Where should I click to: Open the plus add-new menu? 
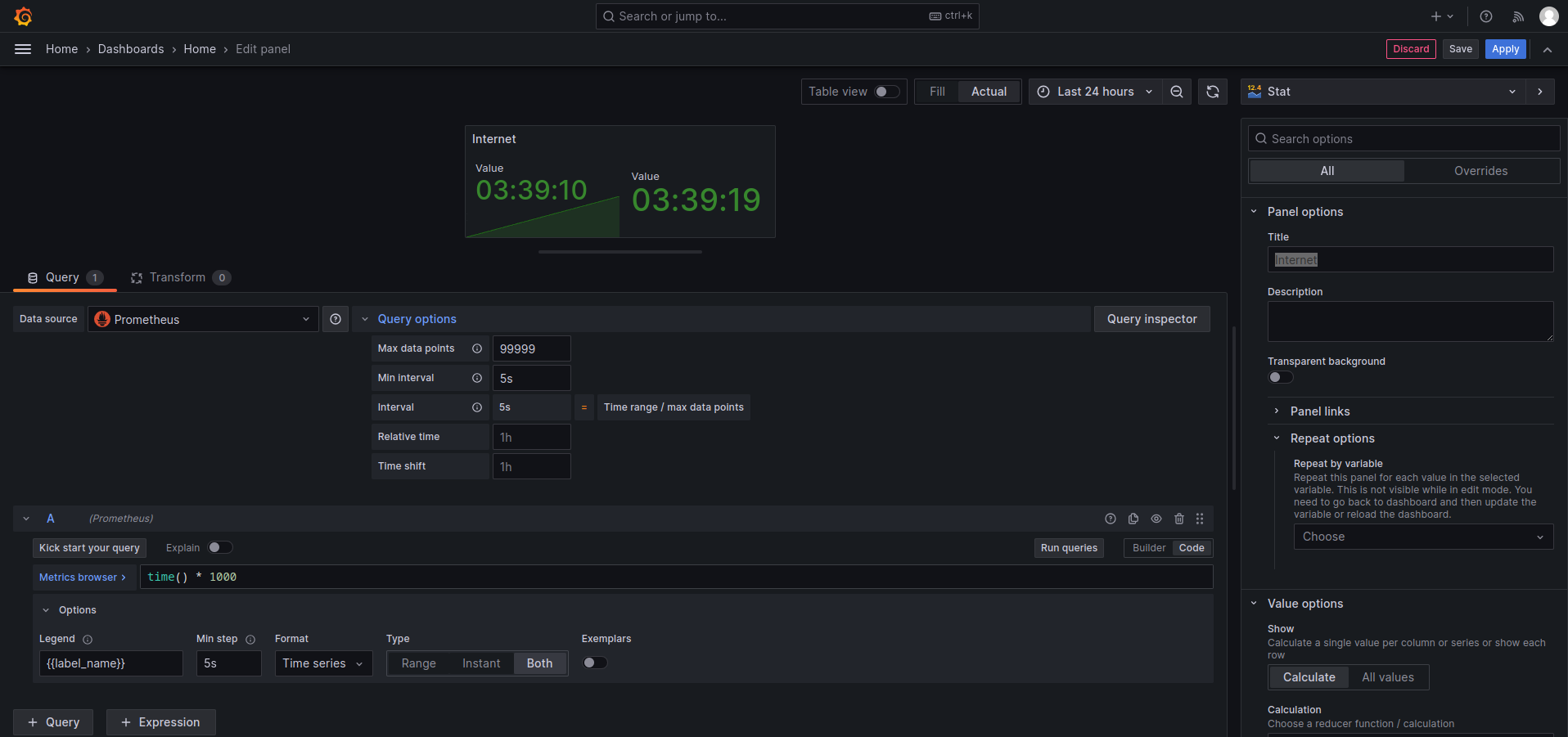[1442, 16]
